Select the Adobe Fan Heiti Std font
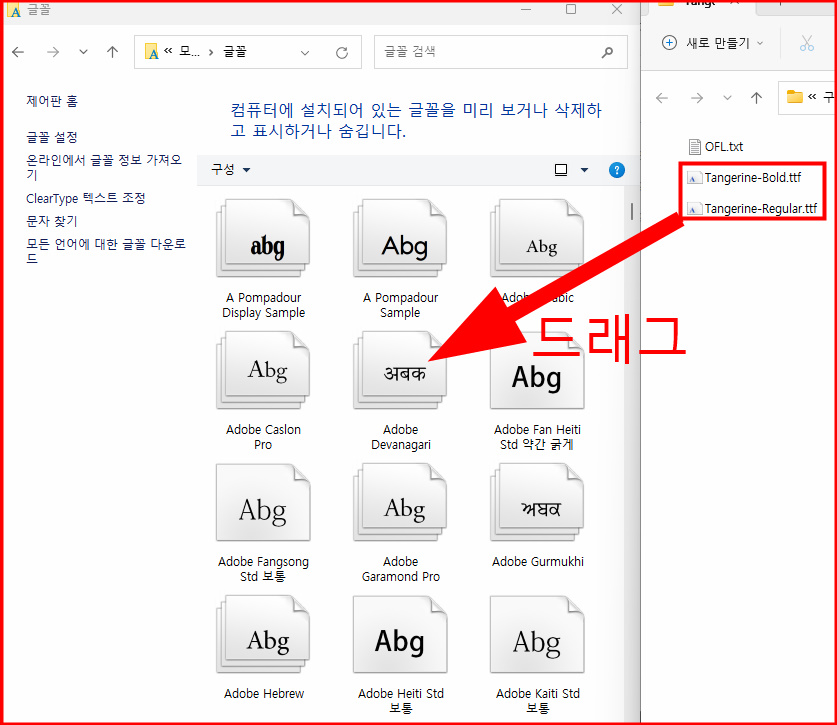 pyautogui.click(x=537, y=391)
